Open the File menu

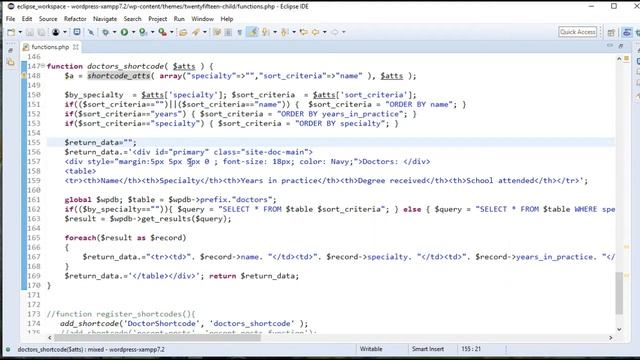point(10,19)
